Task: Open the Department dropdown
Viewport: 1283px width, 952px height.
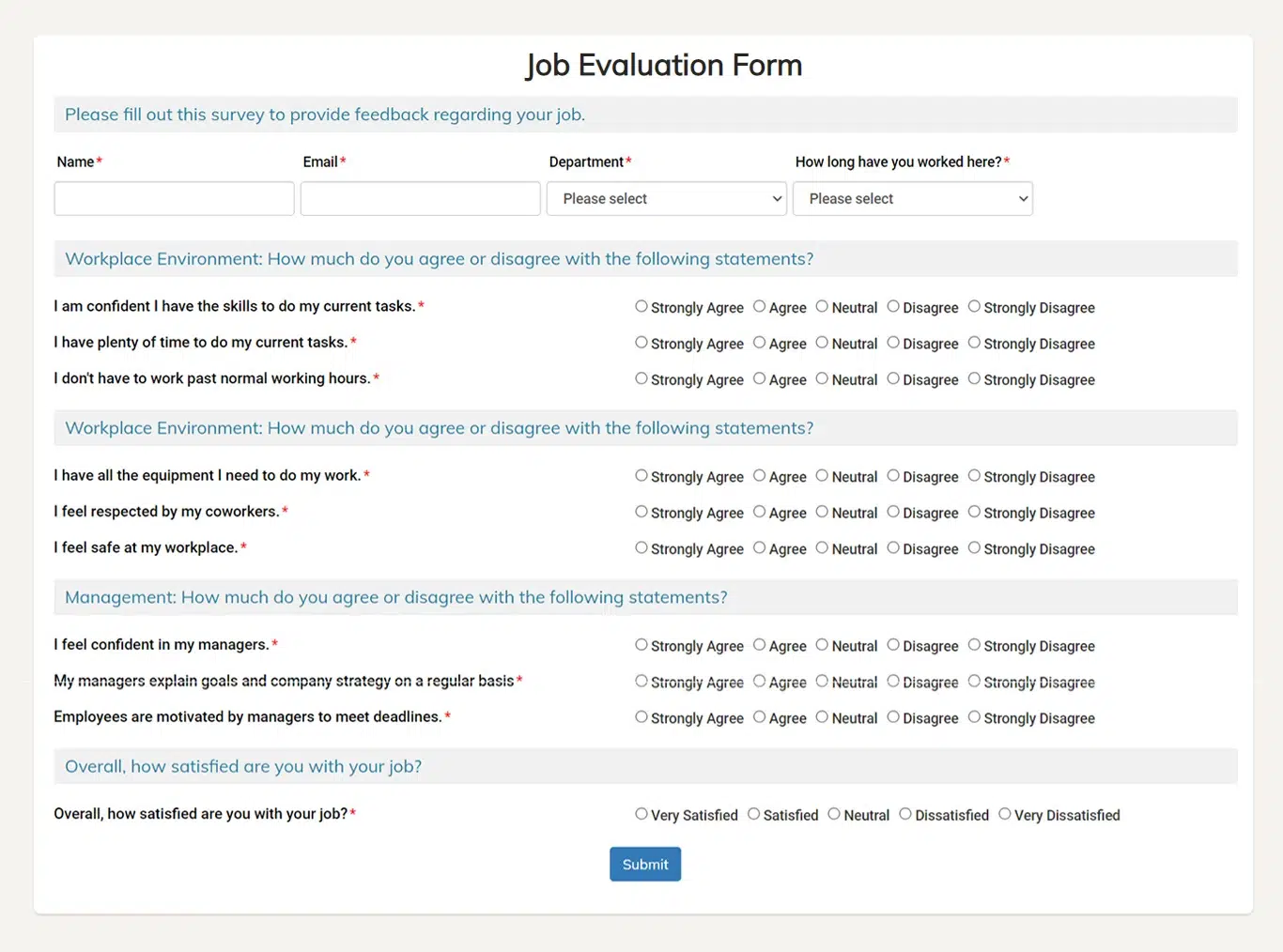Action: coord(667,199)
